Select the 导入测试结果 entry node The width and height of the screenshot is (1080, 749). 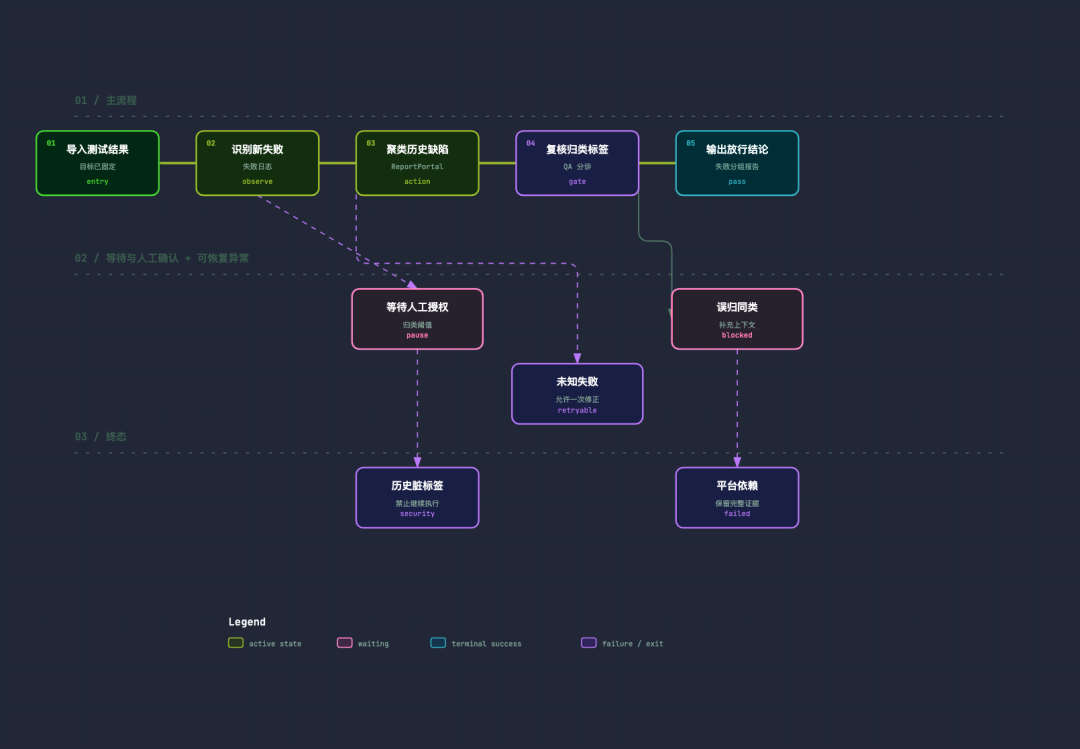(x=97, y=163)
